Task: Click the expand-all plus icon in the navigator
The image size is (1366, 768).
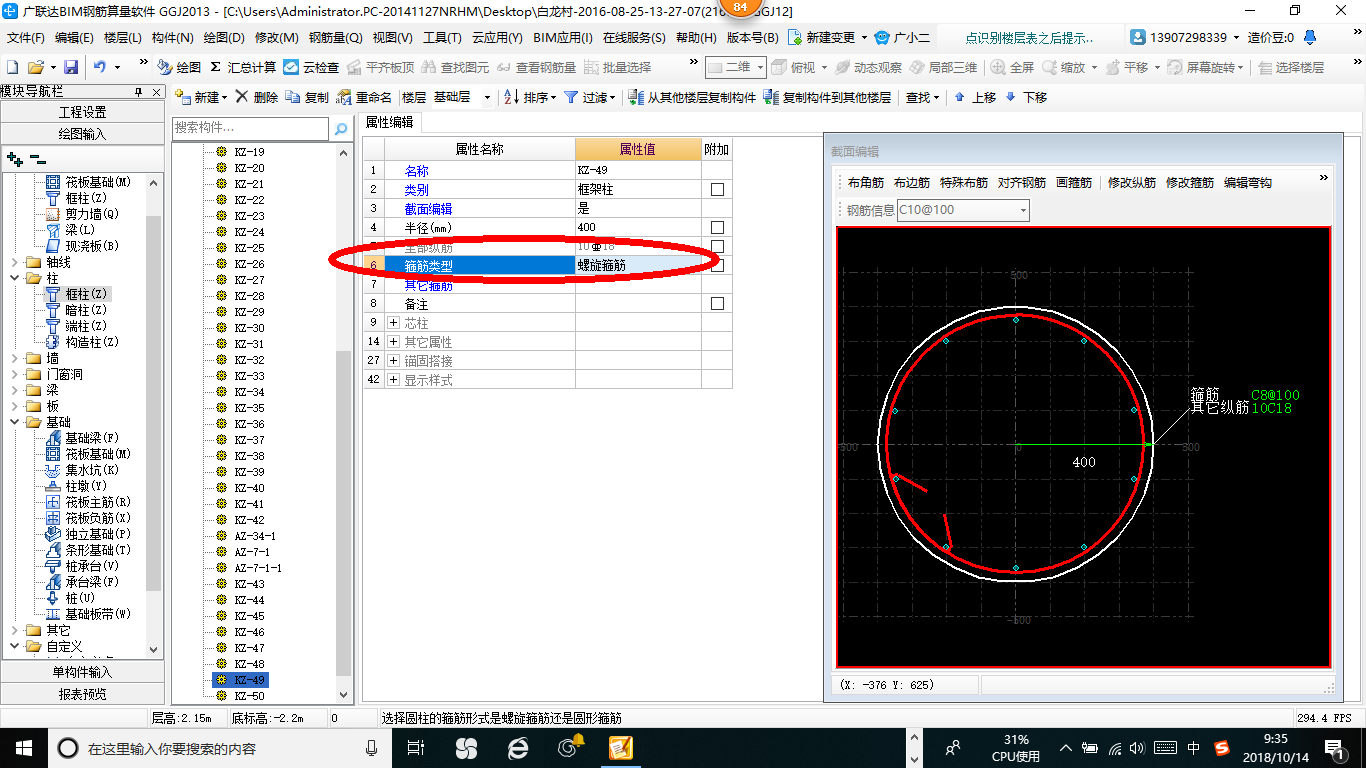Action: pyautogui.click(x=14, y=158)
